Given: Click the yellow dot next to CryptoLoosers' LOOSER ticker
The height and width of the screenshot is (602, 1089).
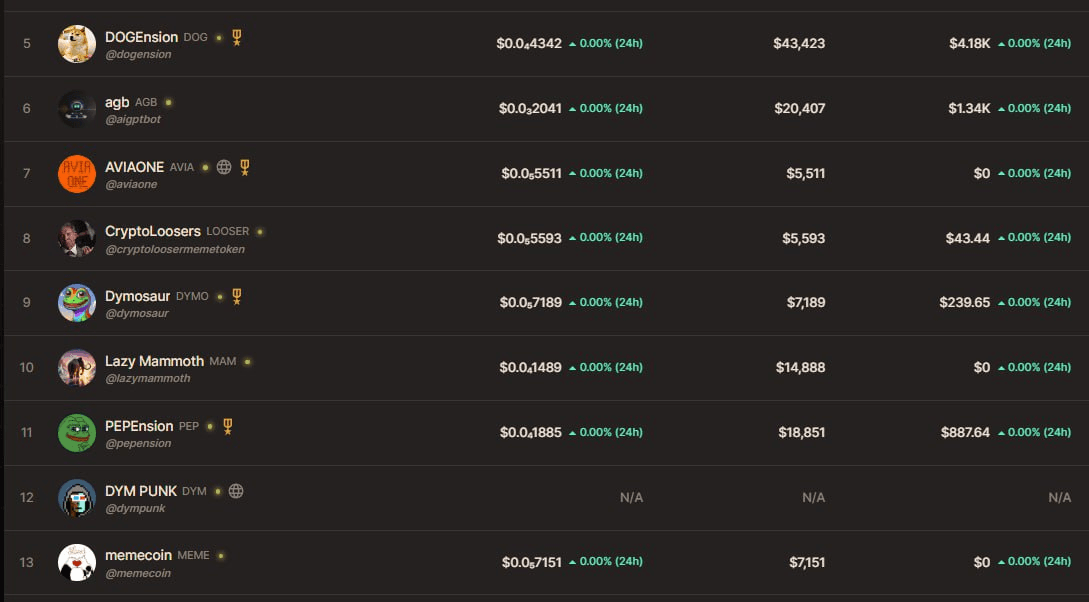Looking at the screenshot, I should (x=260, y=231).
